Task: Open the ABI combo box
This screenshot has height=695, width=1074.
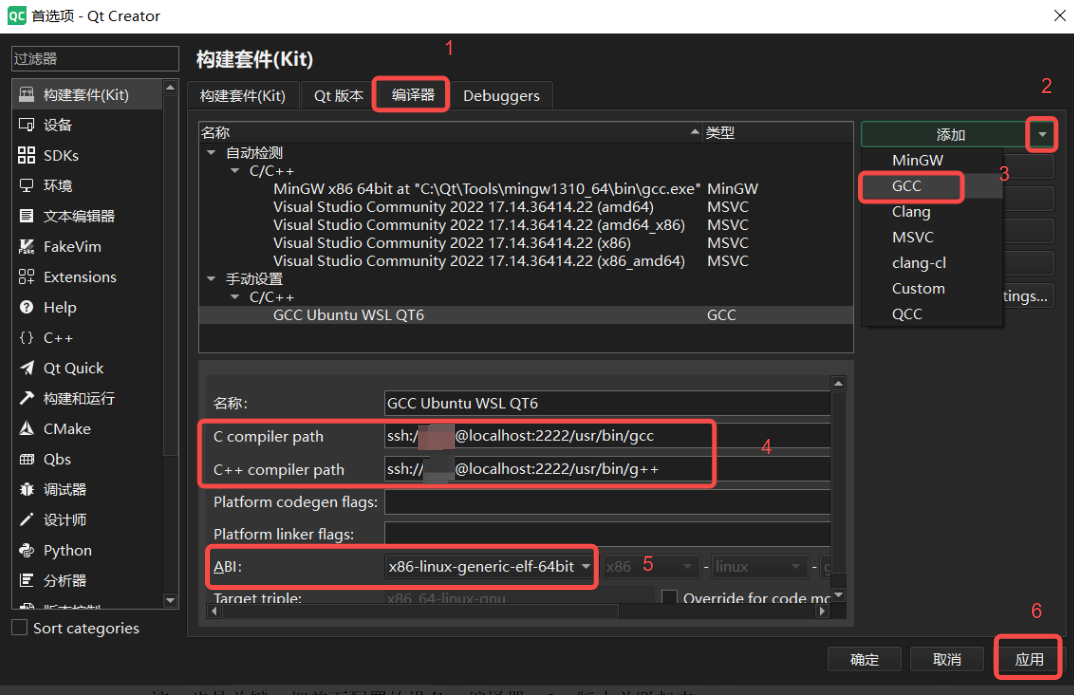Action: coord(490,566)
